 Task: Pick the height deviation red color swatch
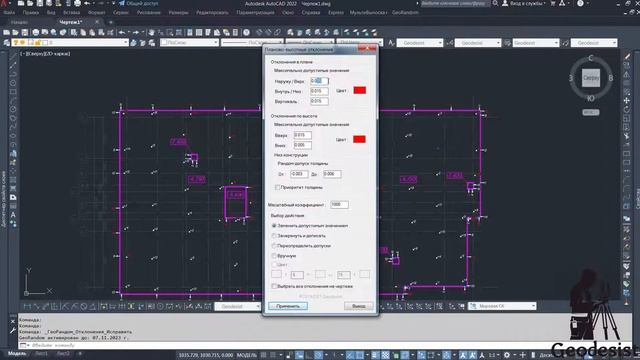coord(359,139)
